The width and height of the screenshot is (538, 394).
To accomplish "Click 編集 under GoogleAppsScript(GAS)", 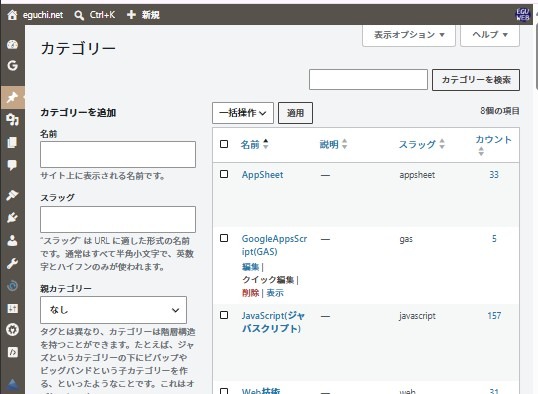I will tap(250, 267).
